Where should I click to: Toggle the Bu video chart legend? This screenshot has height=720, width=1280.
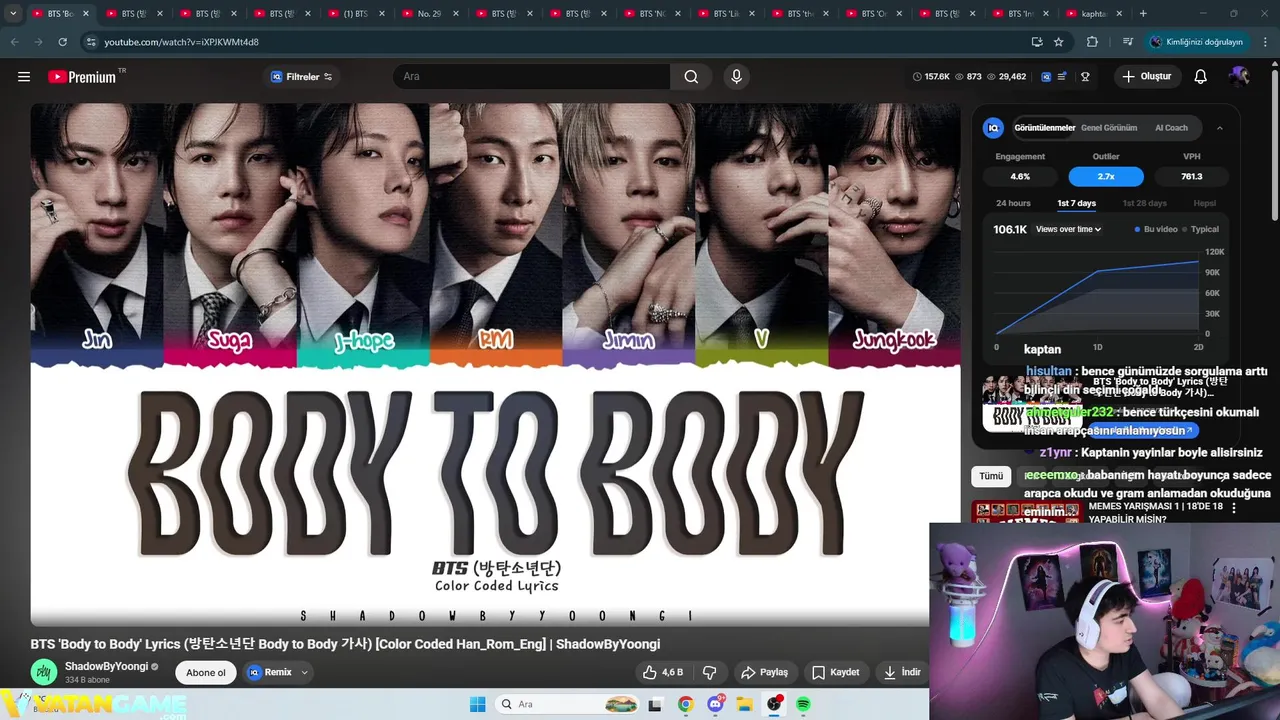(1156, 229)
